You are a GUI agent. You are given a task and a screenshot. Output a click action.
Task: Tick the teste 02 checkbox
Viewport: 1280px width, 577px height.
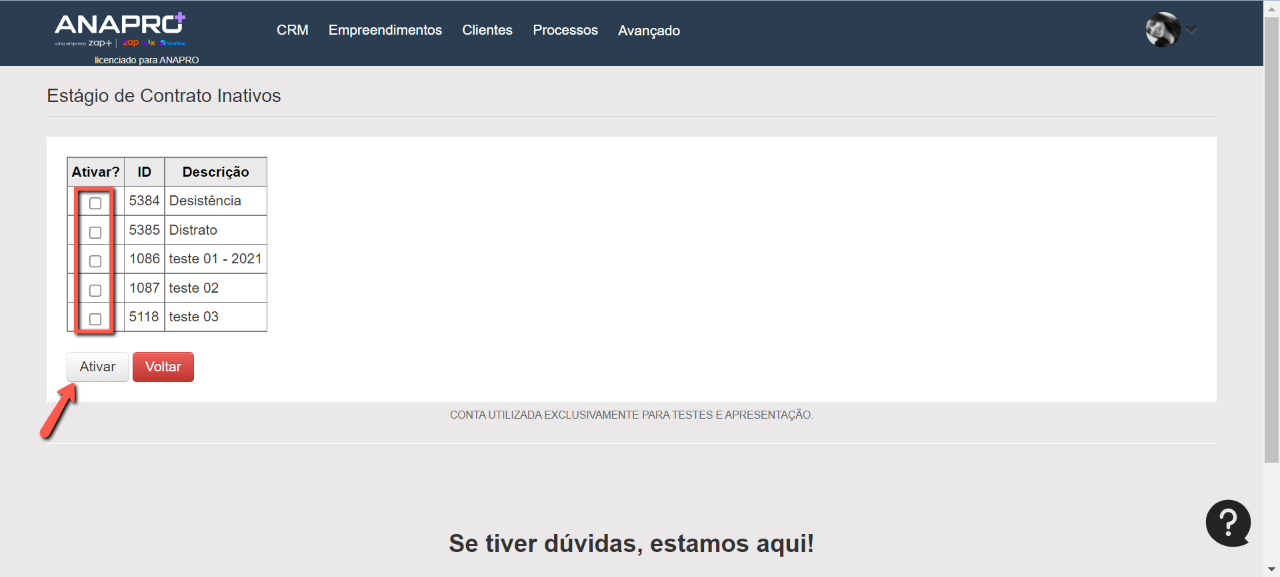click(x=95, y=290)
